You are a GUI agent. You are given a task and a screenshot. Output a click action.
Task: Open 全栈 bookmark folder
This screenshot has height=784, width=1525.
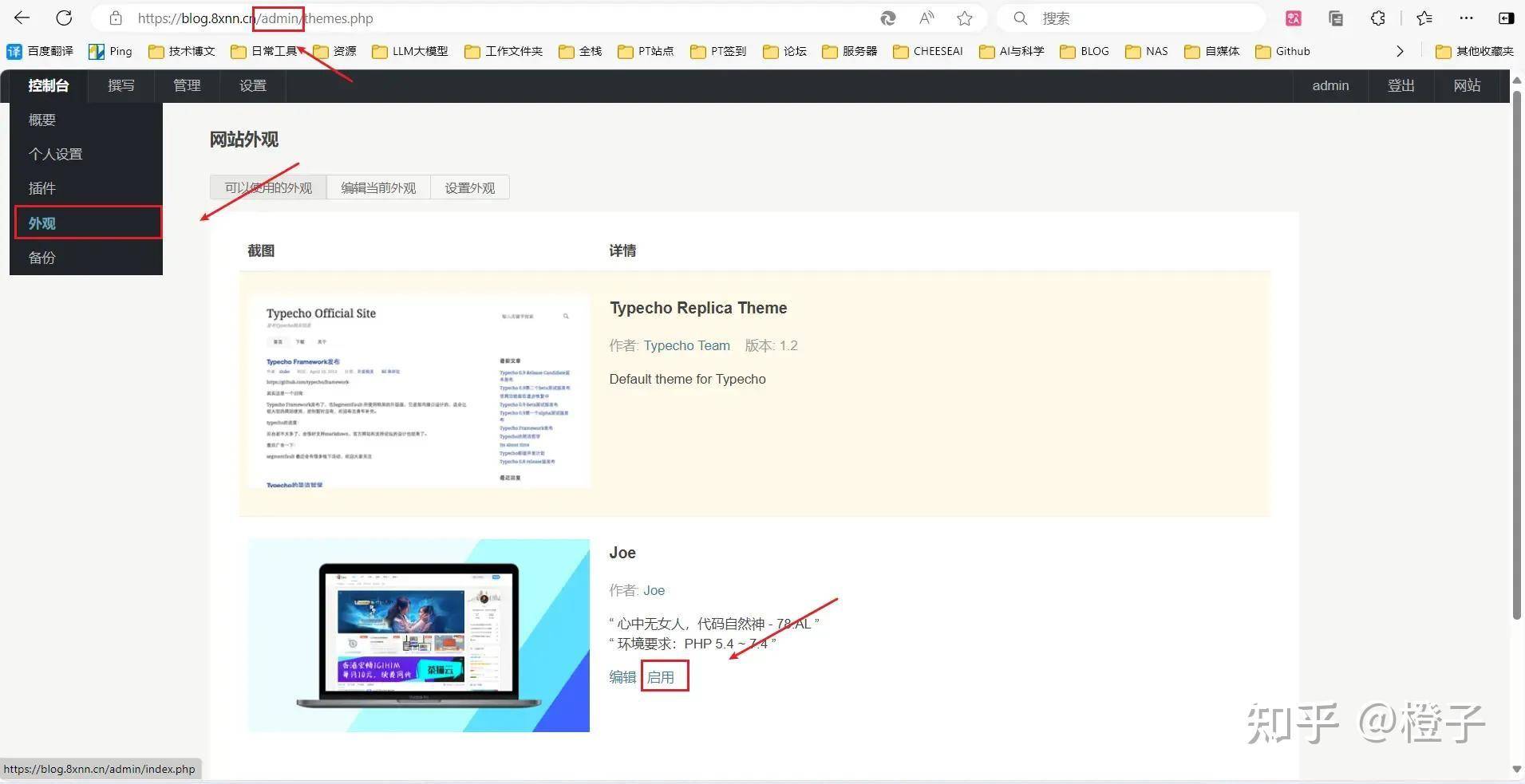[x=580, y=51]
